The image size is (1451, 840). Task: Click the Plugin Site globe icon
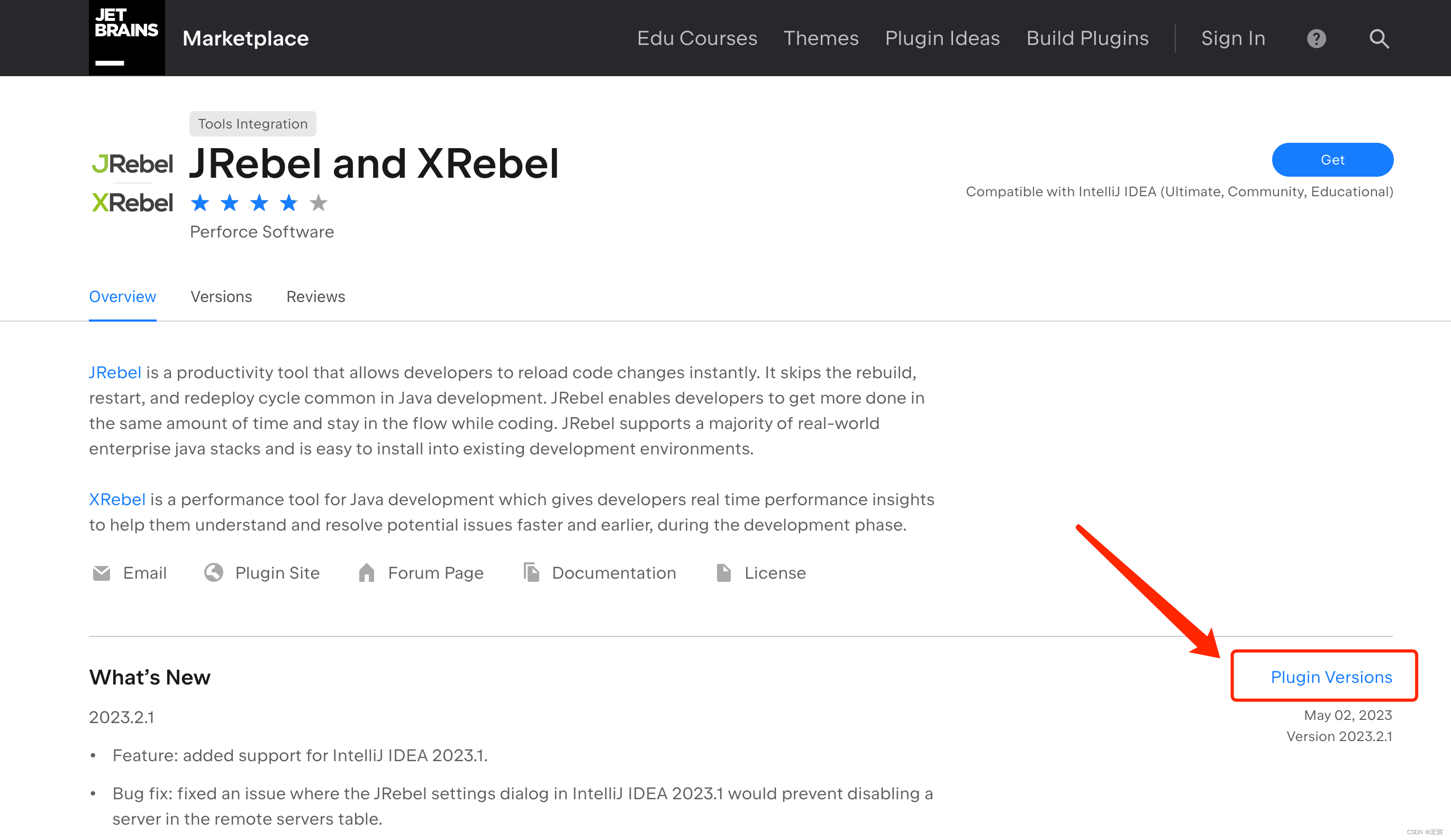[x=214, y=573]
